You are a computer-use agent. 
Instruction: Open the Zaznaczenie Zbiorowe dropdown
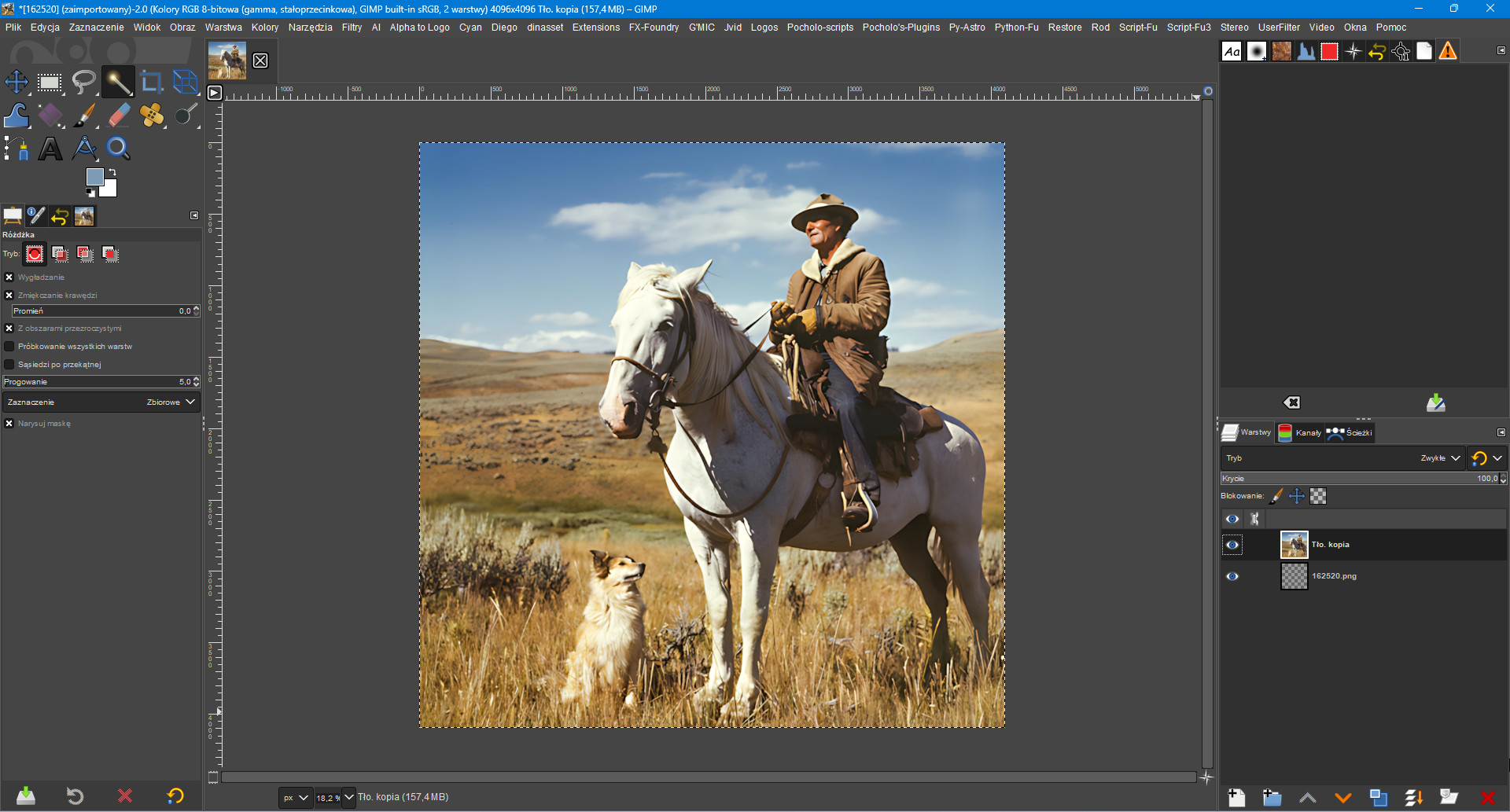point(101,402)
